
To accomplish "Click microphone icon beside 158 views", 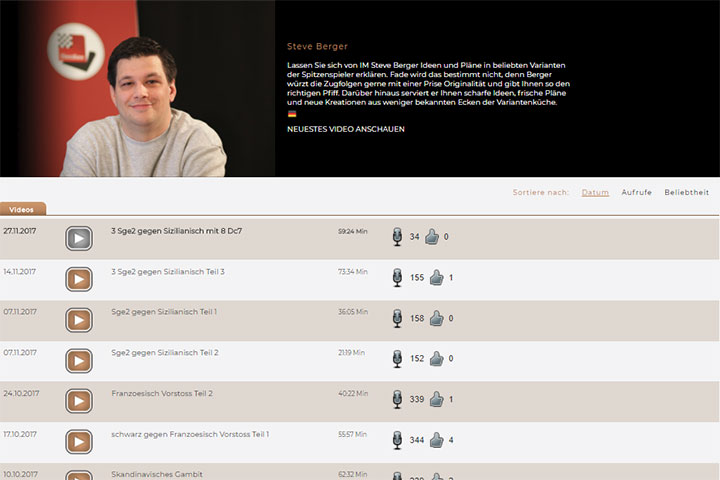I will (x=397, y=318).
